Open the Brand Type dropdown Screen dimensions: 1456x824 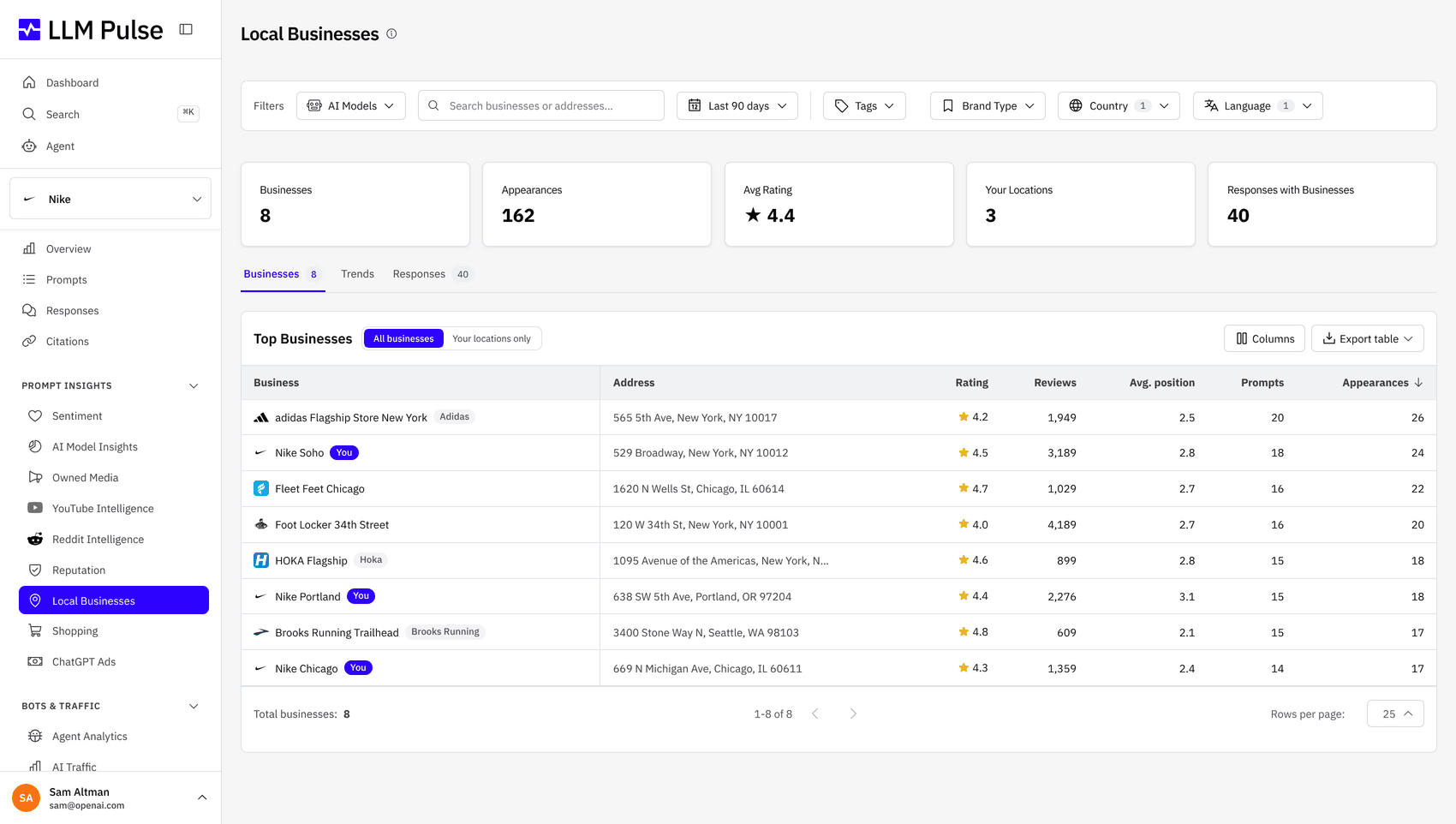[988, 106]
